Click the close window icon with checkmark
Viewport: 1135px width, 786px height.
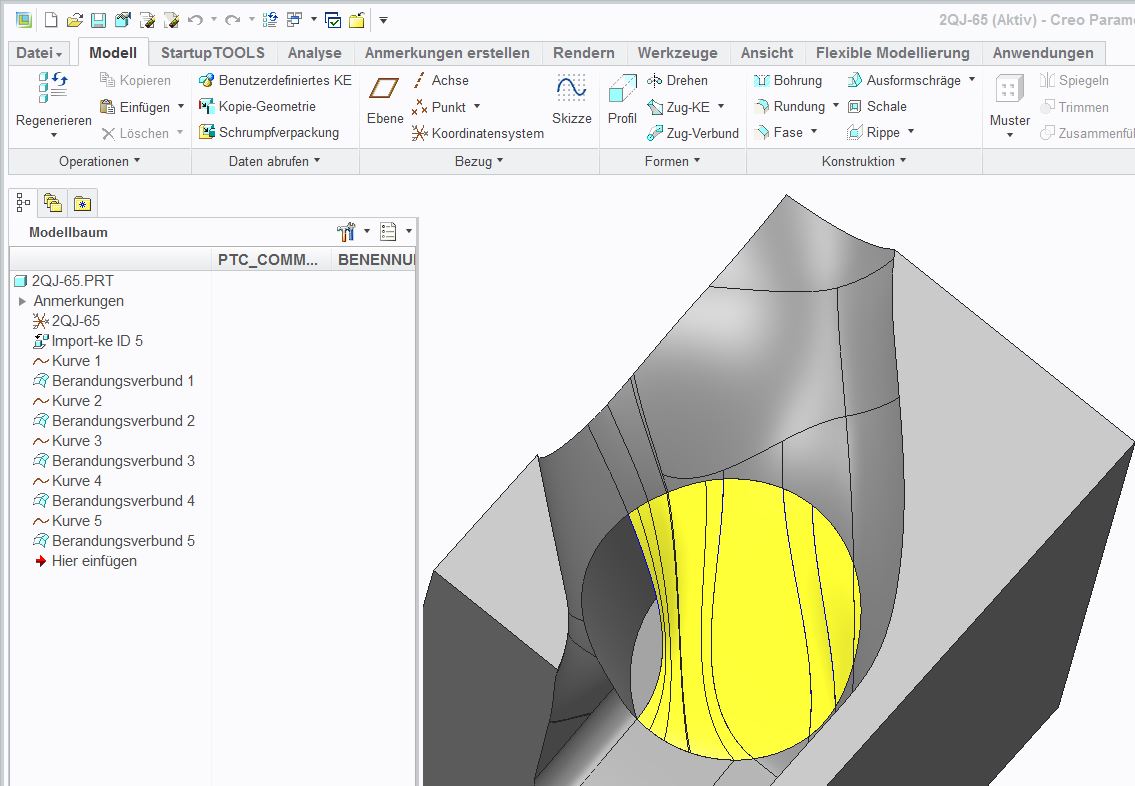[x=333, y=20]
